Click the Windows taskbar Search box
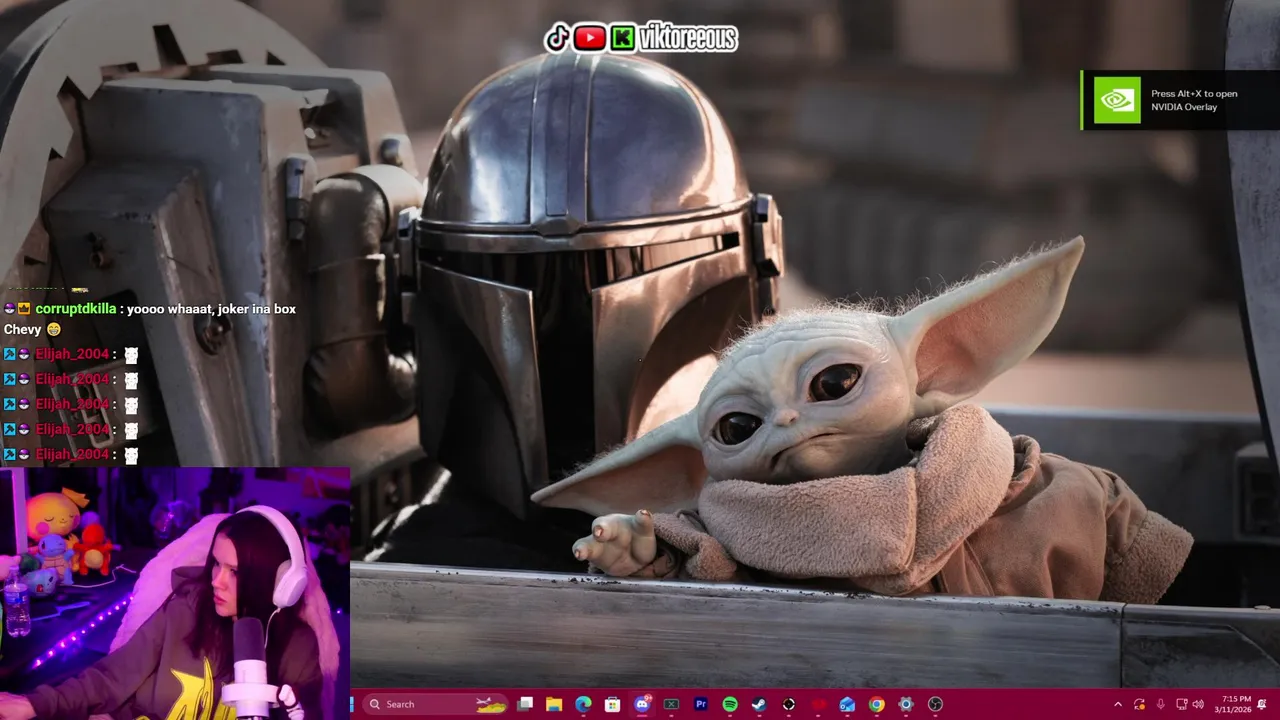 [x=435, y=704]
